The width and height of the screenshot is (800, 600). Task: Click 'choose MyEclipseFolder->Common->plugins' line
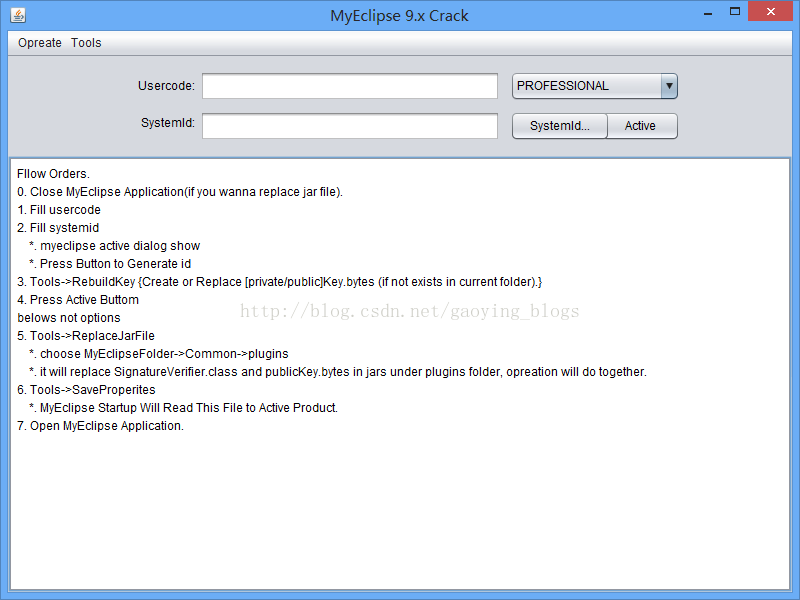(159, 354)
